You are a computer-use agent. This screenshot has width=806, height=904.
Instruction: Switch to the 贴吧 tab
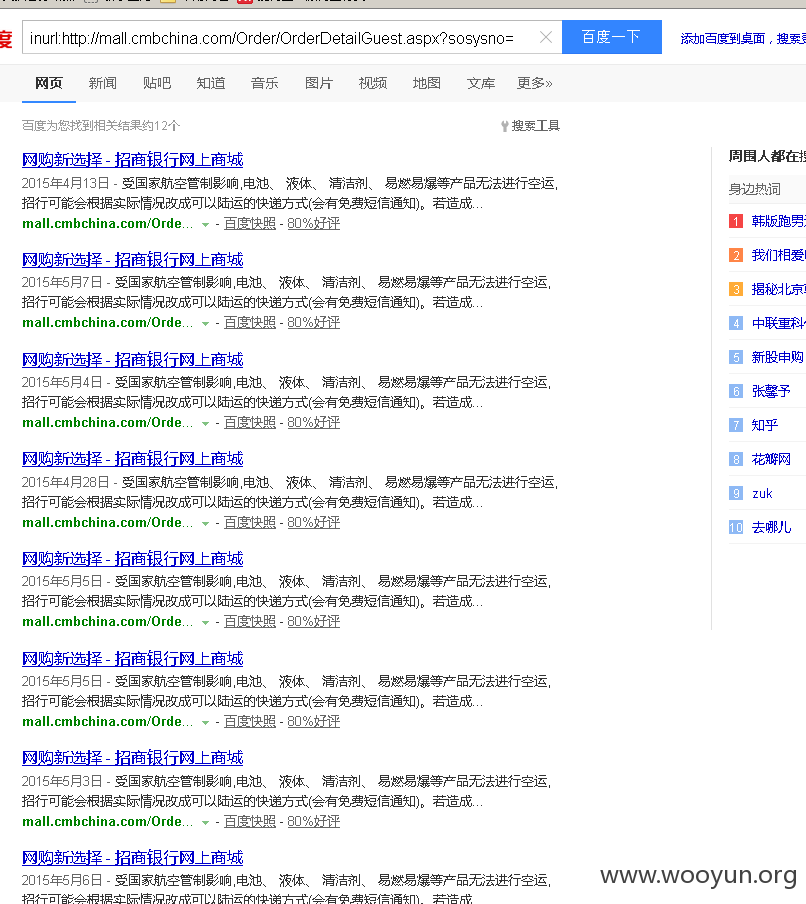pyautogui.click(x=157, y=84)
